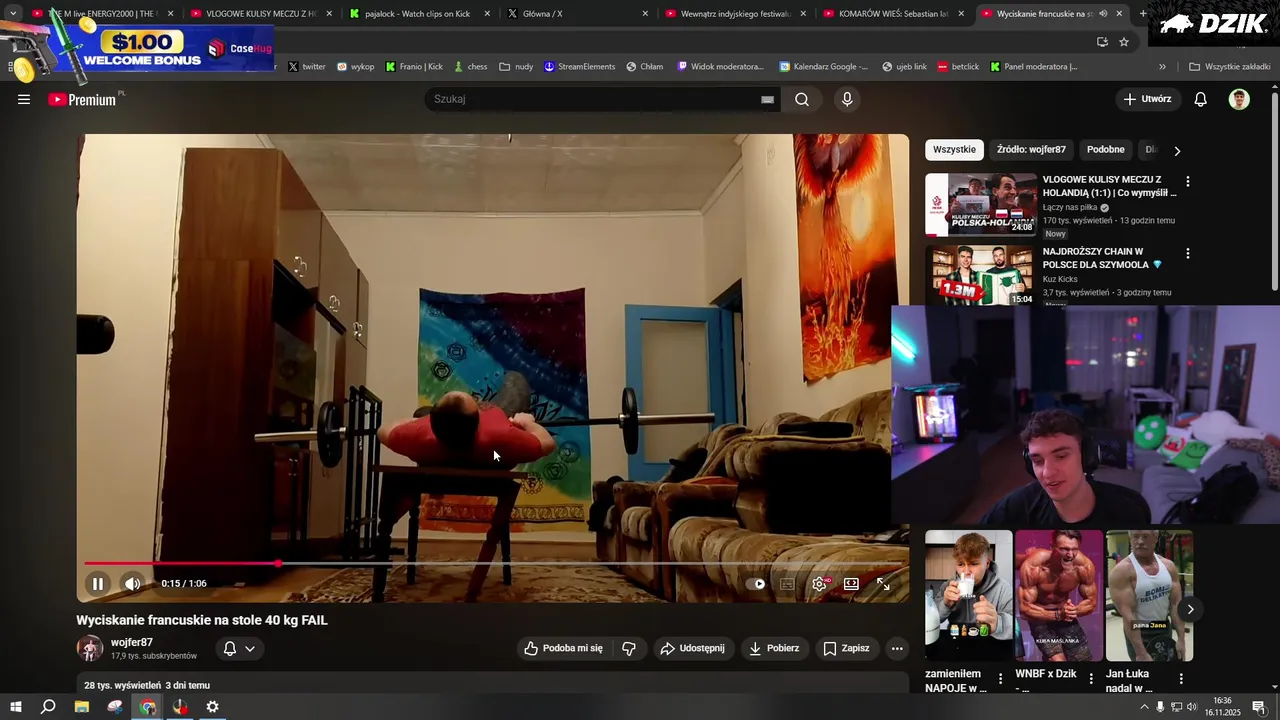1280x720 pixels.
Task: Open the nudy bookmarks folder
Action: pyautogui.click(x=517, y=67)
